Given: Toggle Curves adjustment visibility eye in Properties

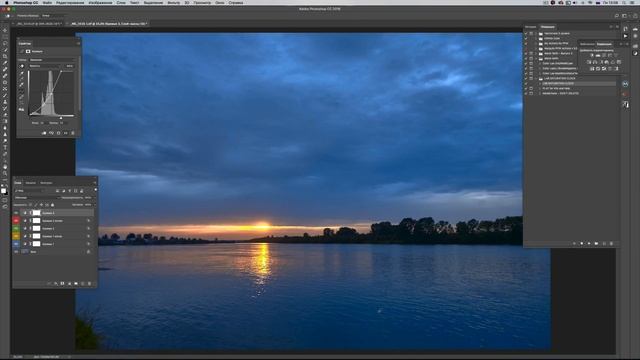Looking at the screenshot, I should click(66, 133).
